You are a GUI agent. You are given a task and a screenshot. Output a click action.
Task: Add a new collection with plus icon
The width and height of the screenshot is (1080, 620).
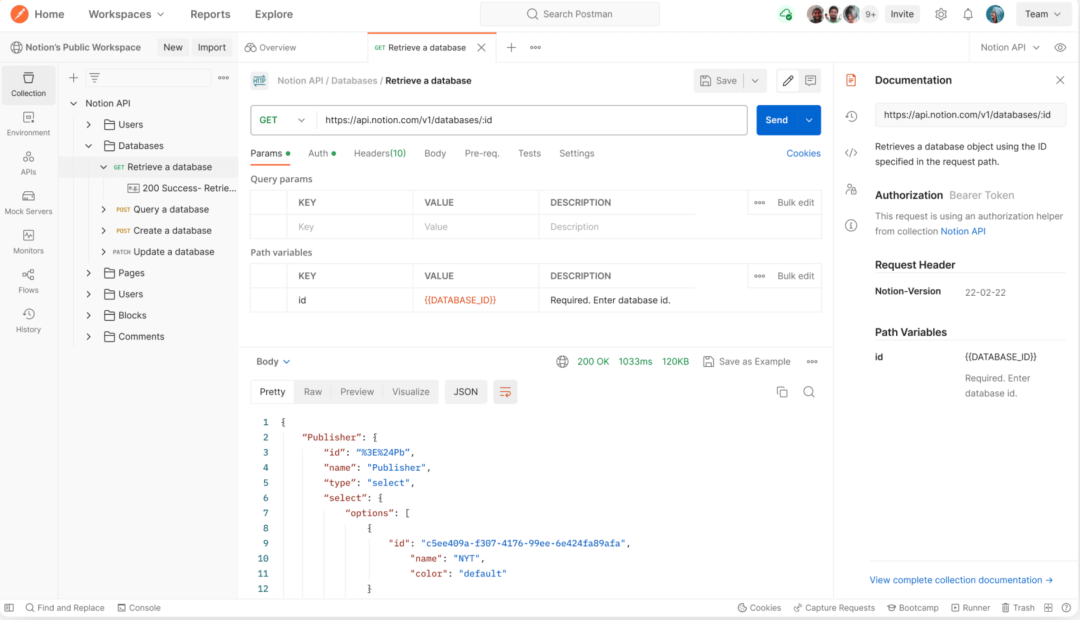74,78
